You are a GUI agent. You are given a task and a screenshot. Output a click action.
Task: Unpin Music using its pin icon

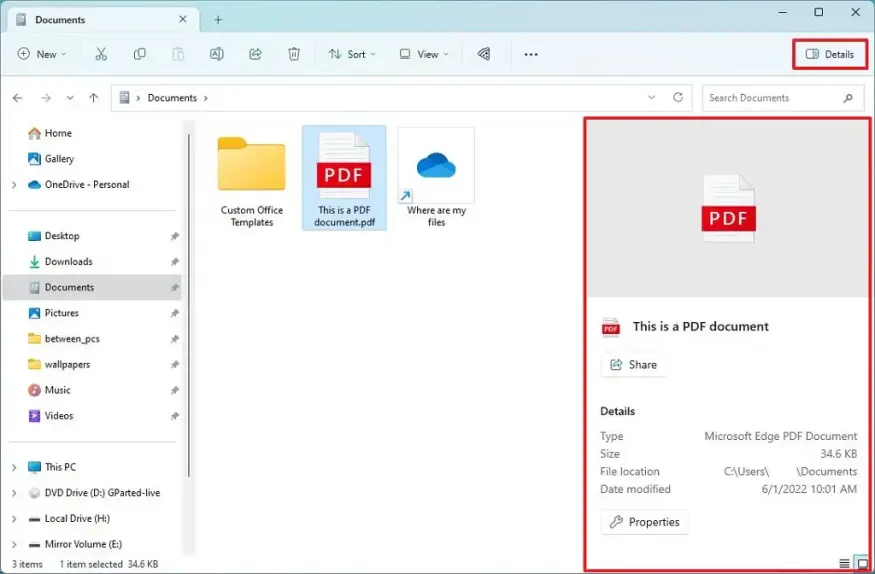pyautogui.click(x=175, y=390)
